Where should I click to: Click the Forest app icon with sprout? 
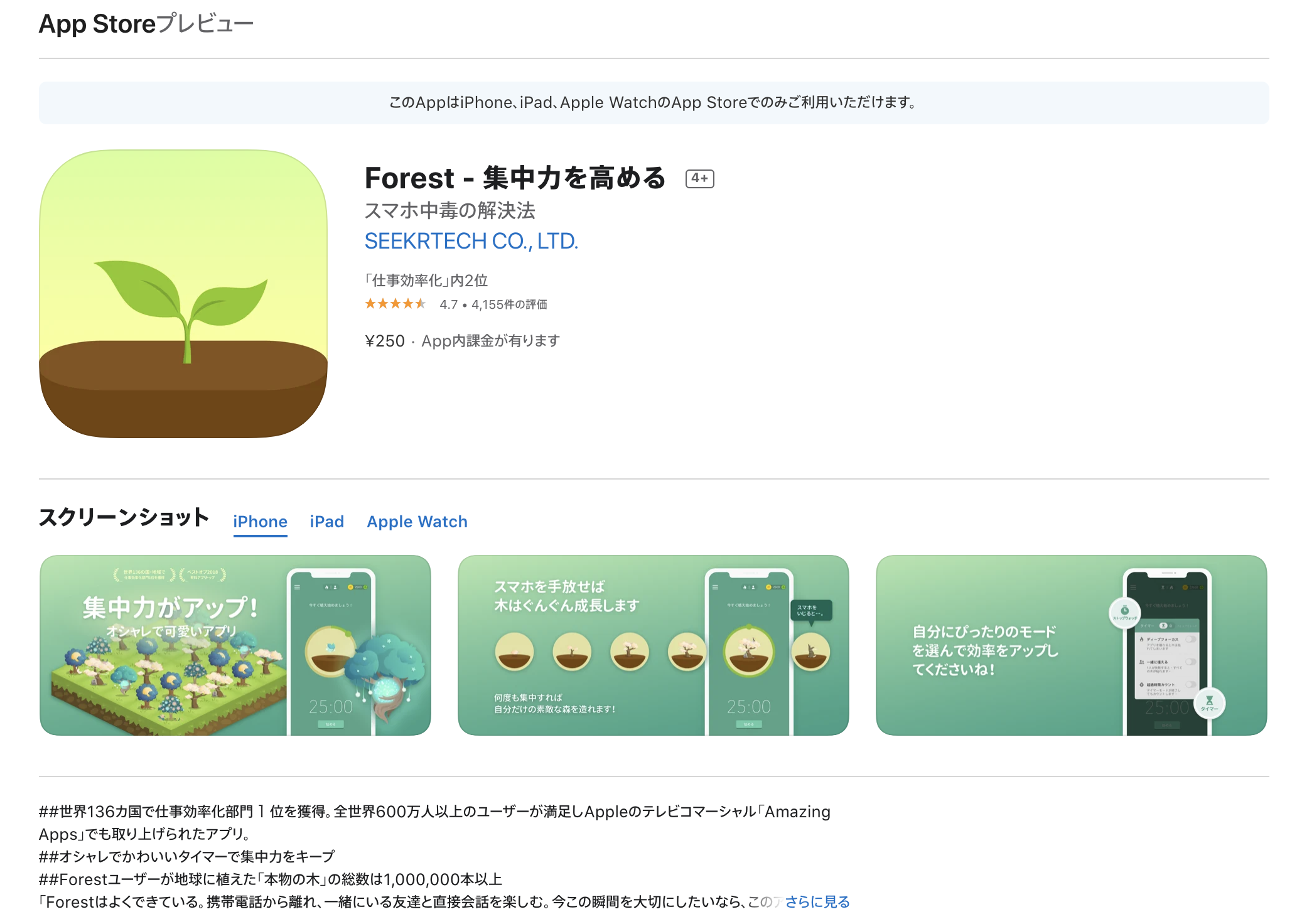coord(183,294)
